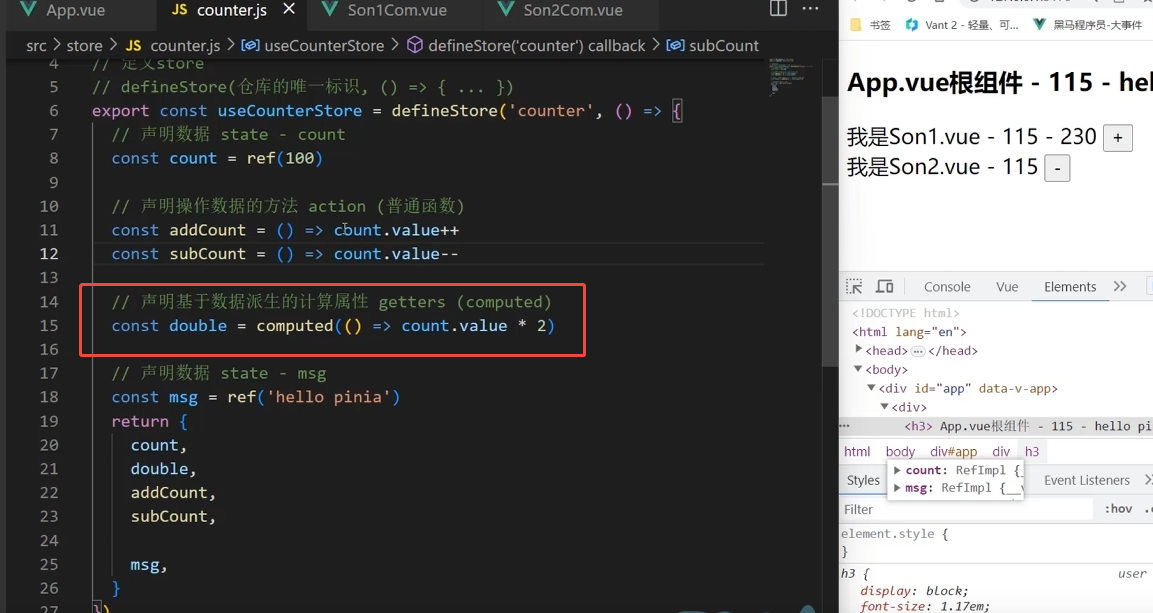Click div#app in the DOM breadcrumb
Viewport: 1153px width, 613px height.
tap(954, 451)
